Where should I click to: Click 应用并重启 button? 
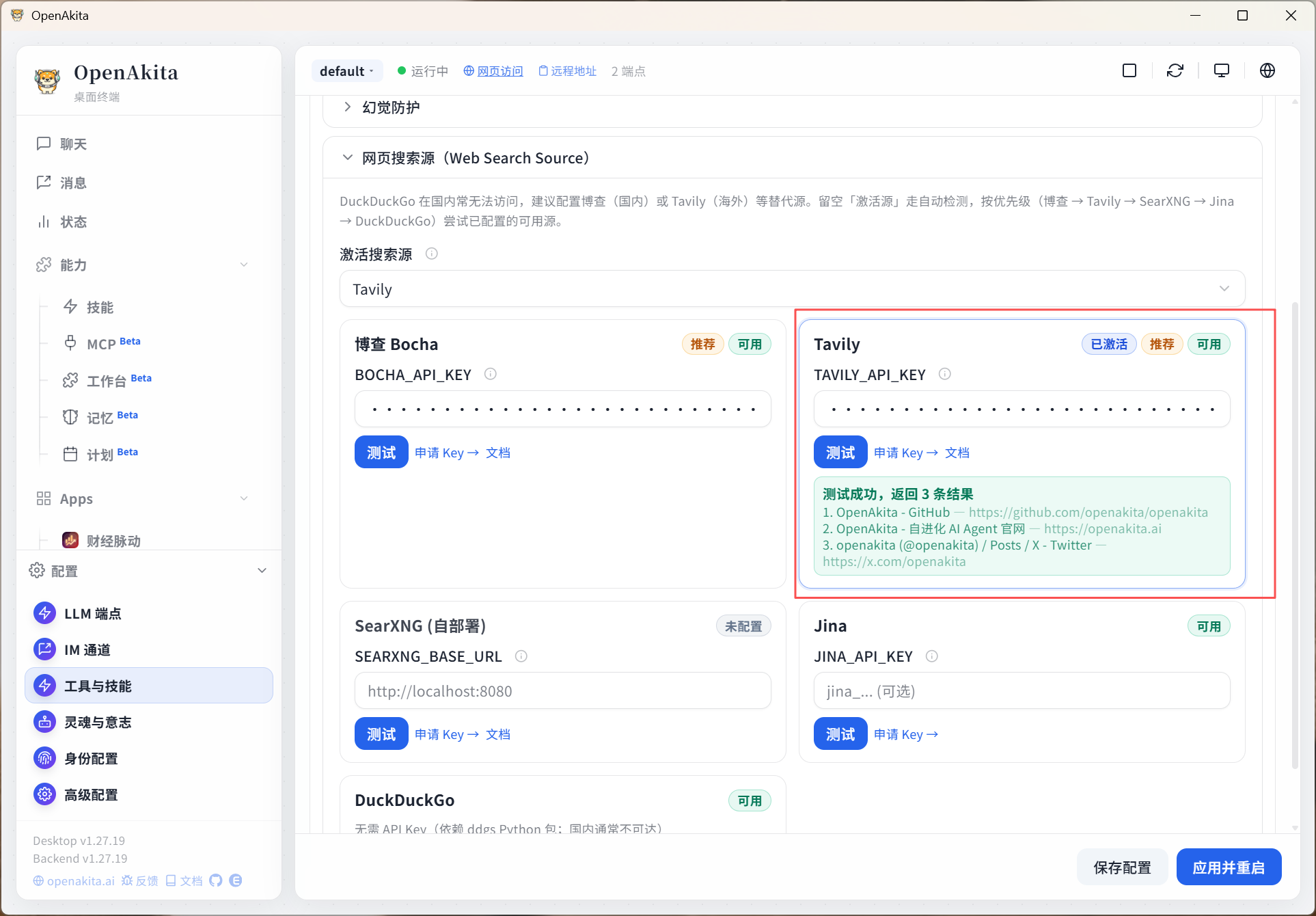tap(1229, 867)
